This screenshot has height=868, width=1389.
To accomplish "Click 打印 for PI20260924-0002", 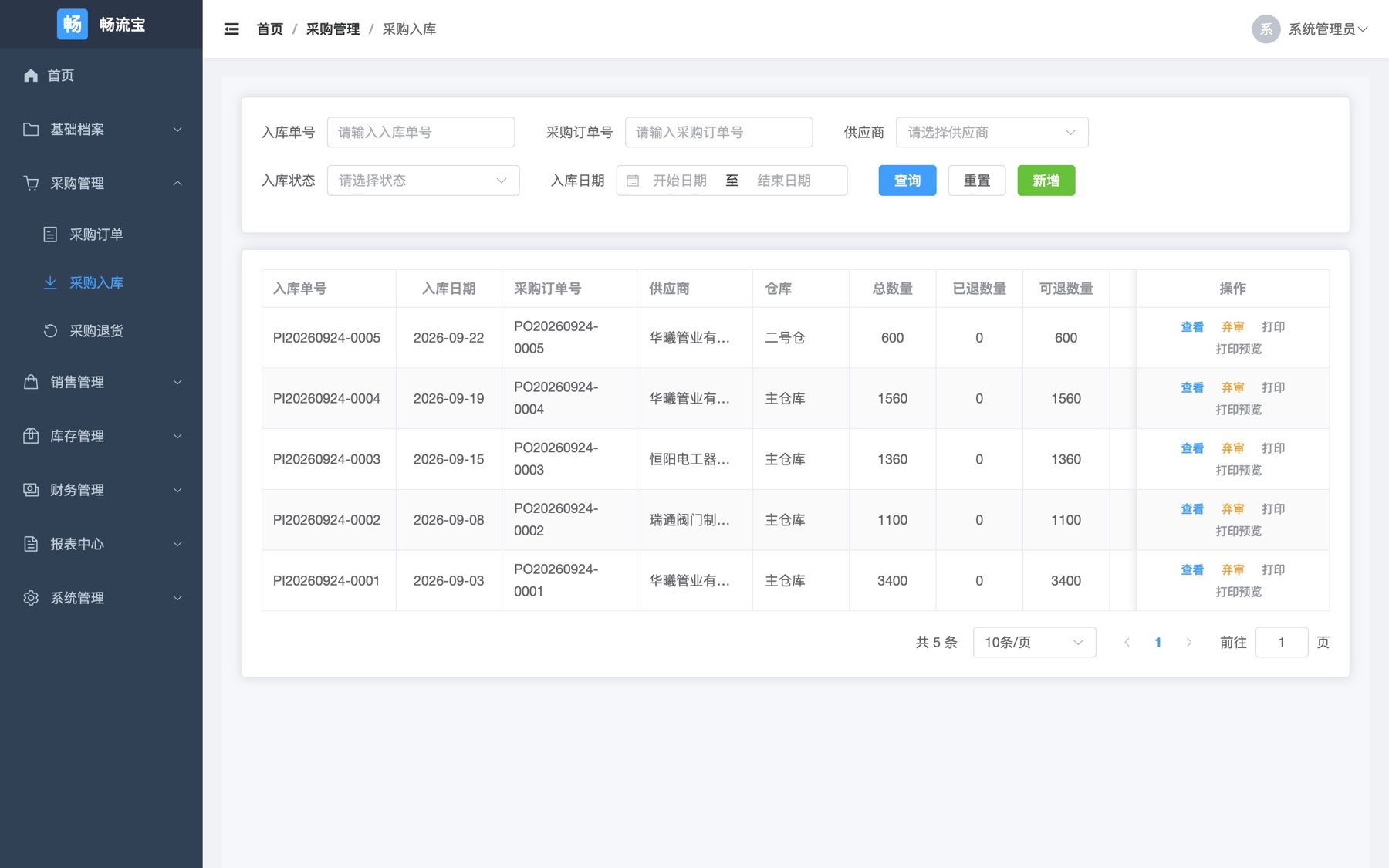I will [1273, 509].
